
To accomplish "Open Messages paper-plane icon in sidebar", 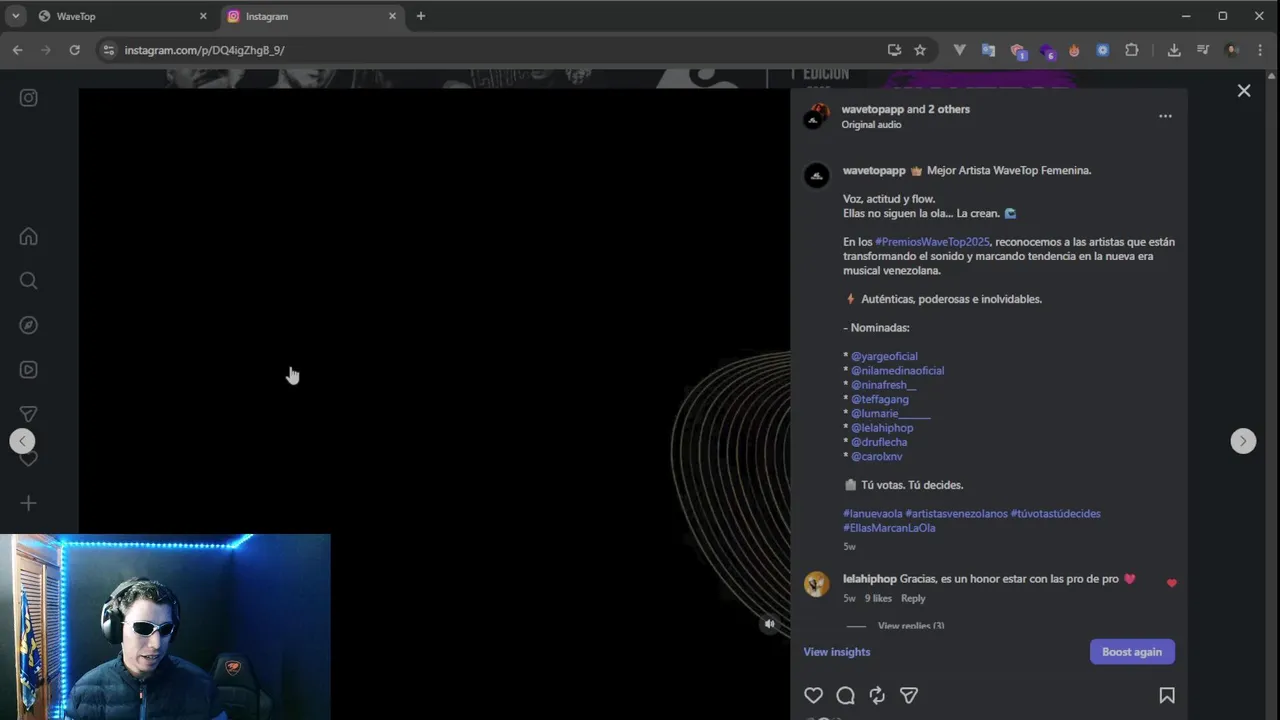I will pyautogui.click(x=29, y=414).
